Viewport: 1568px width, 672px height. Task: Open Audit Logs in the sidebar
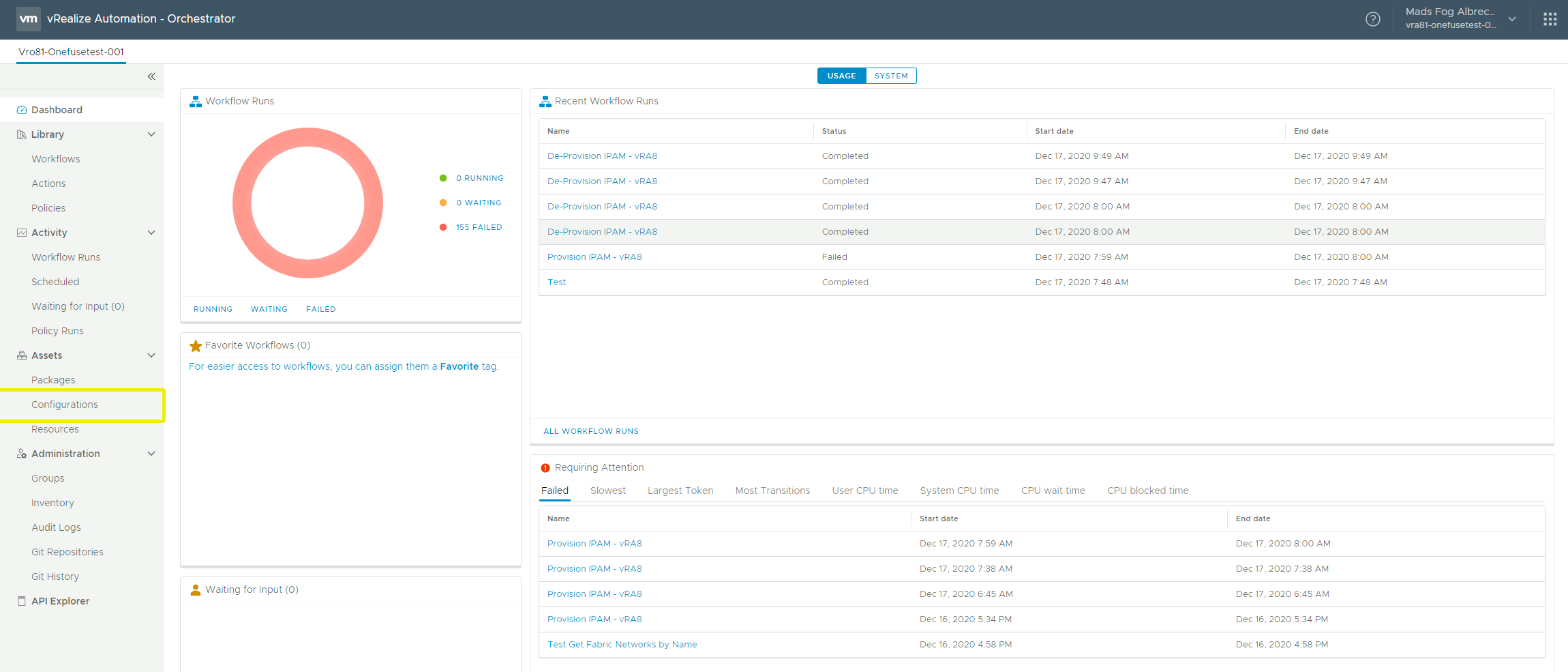(x=56, y=527)
